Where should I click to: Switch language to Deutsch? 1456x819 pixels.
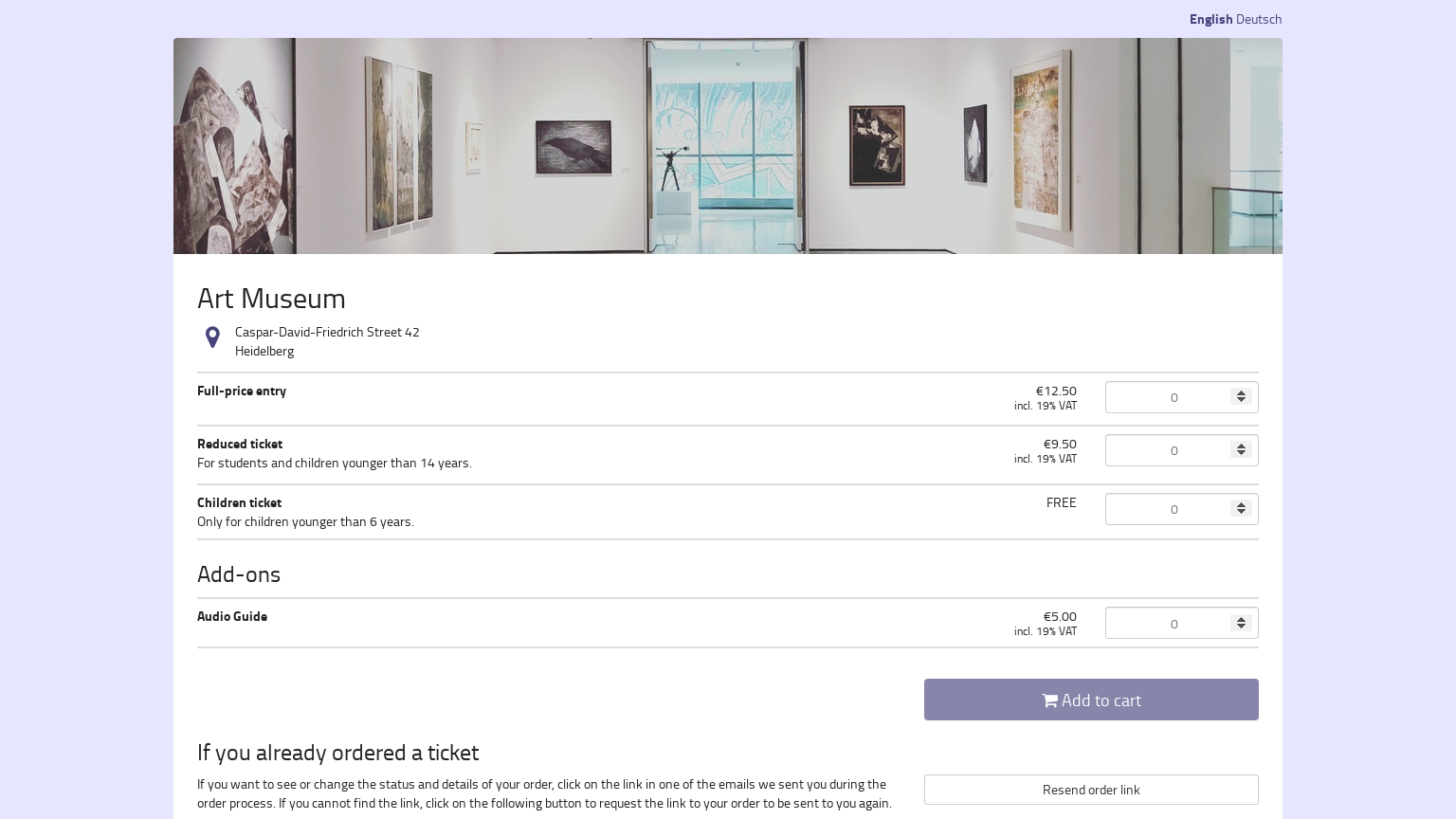tap(1258, 19)
